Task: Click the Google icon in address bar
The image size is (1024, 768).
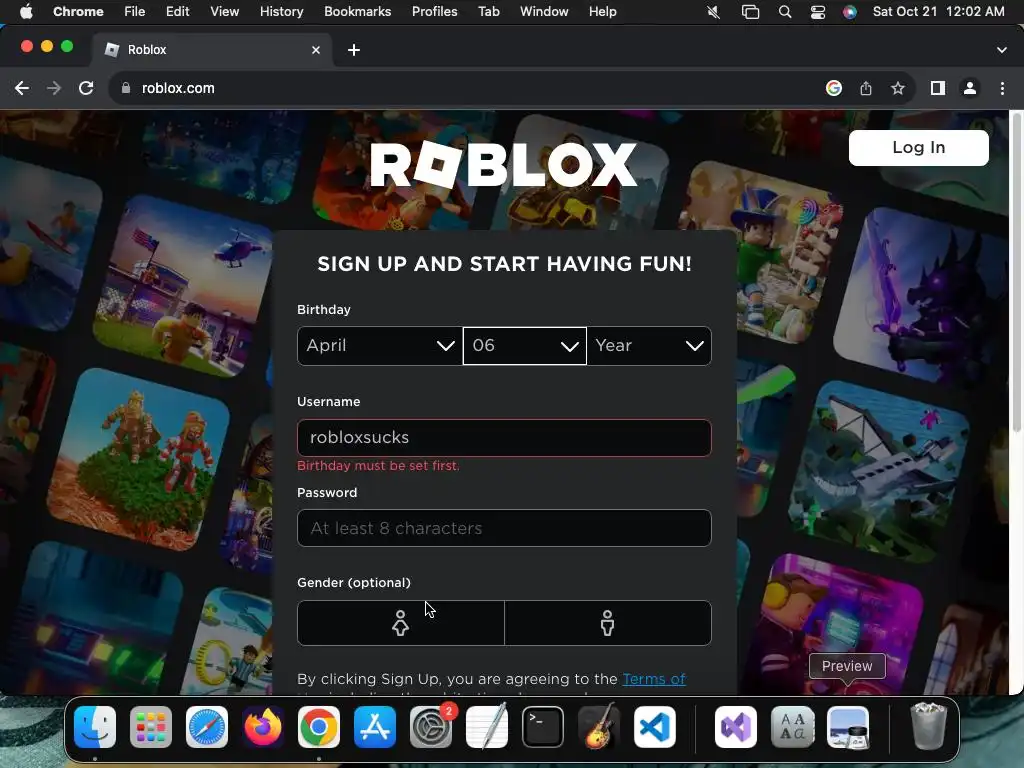Action: (x=833, y=88)
